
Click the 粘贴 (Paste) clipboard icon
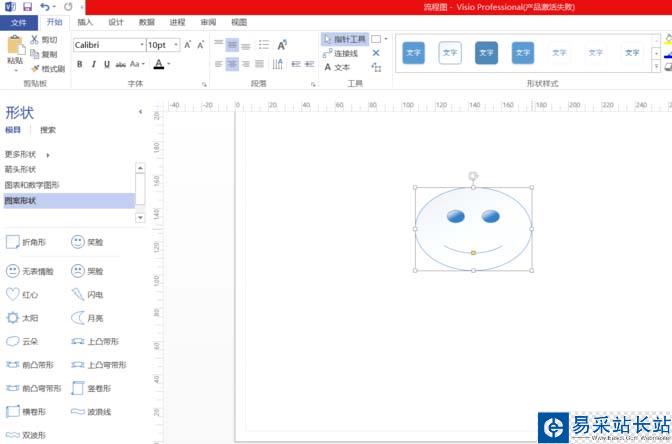(x=15, y=45)
